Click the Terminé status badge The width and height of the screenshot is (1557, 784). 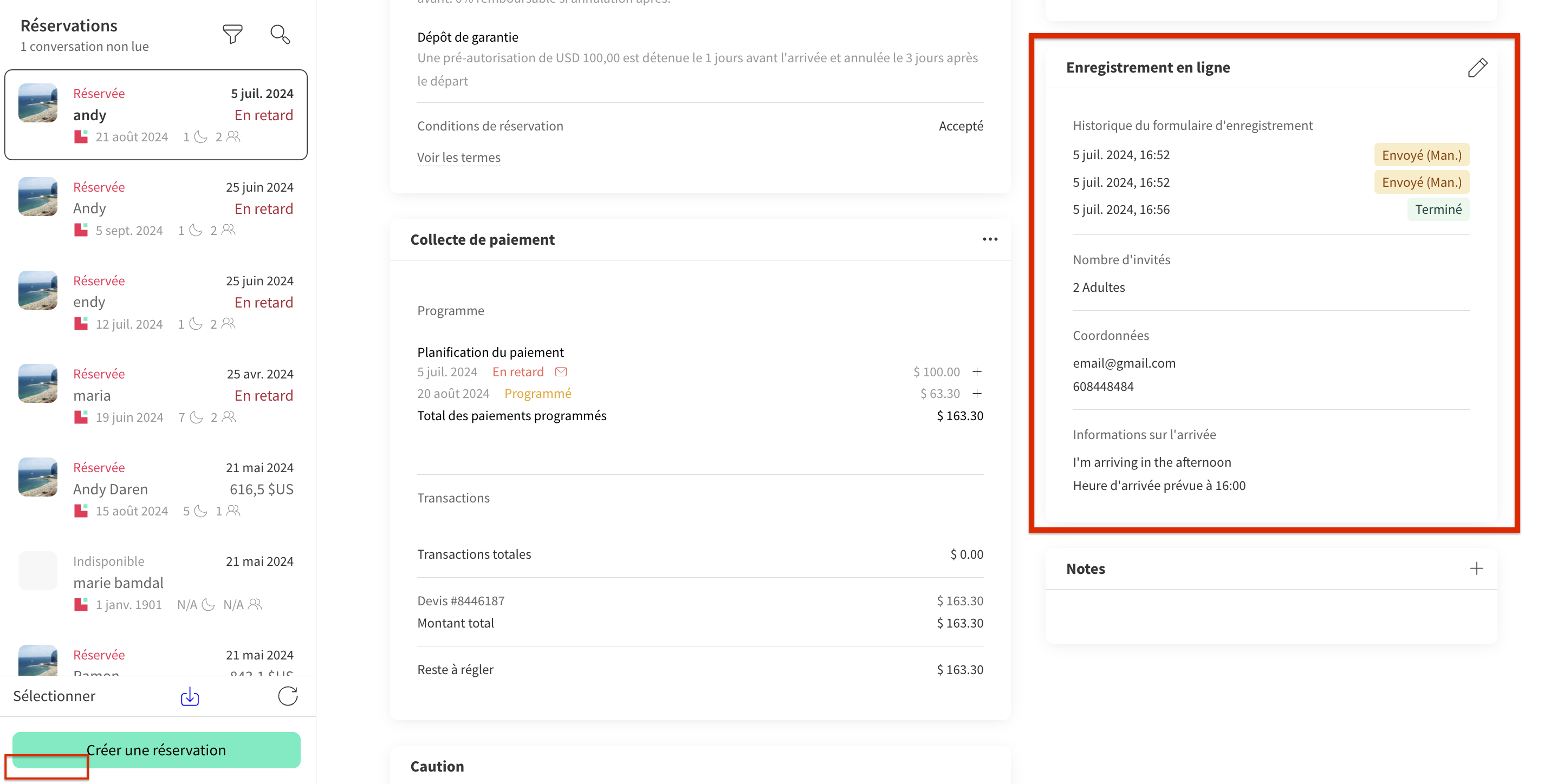click(x=1438, y=210)
